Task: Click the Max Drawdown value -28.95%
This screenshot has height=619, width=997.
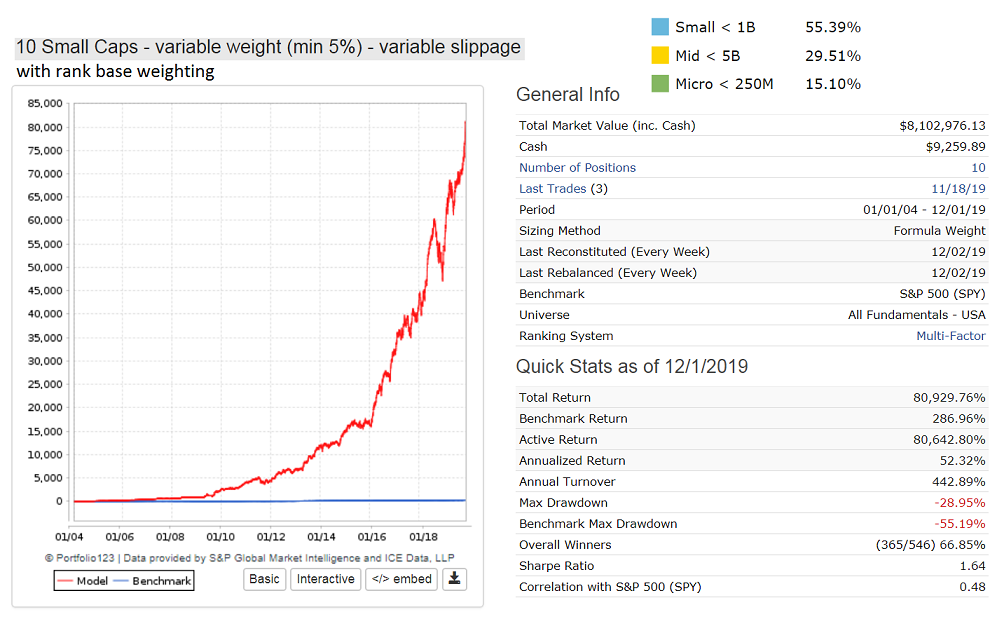Action: 960,503
